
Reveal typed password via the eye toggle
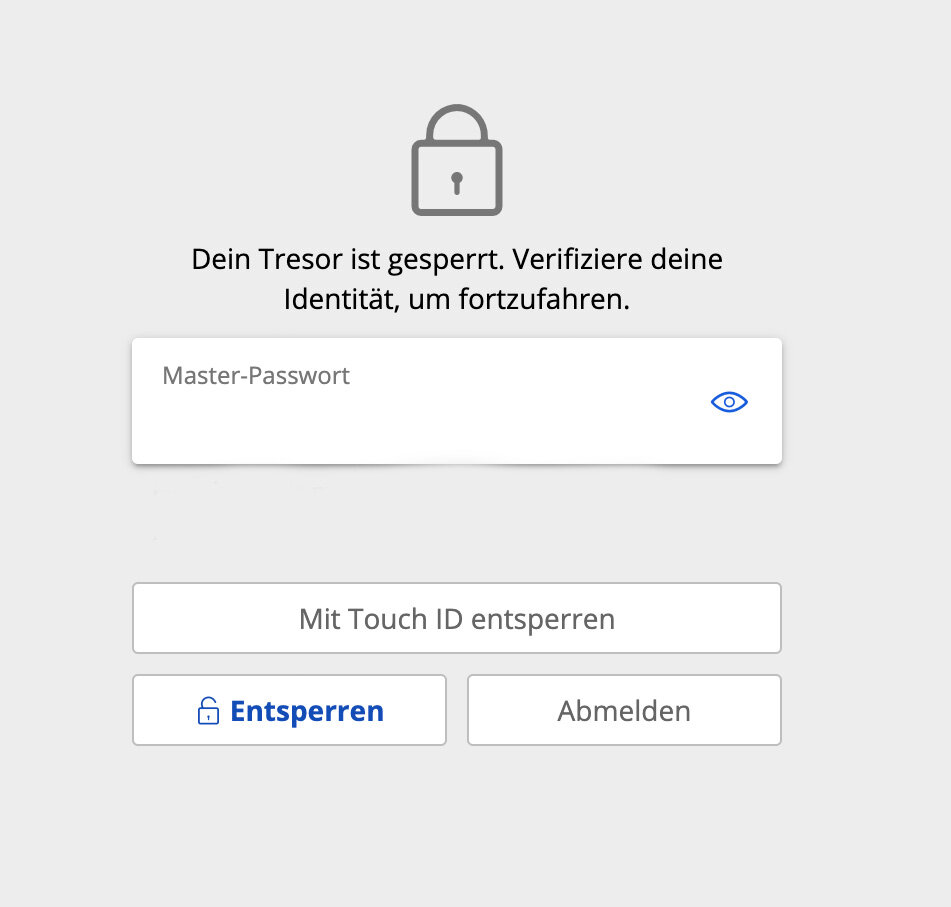pyautogui.click(x=729, y=402)
